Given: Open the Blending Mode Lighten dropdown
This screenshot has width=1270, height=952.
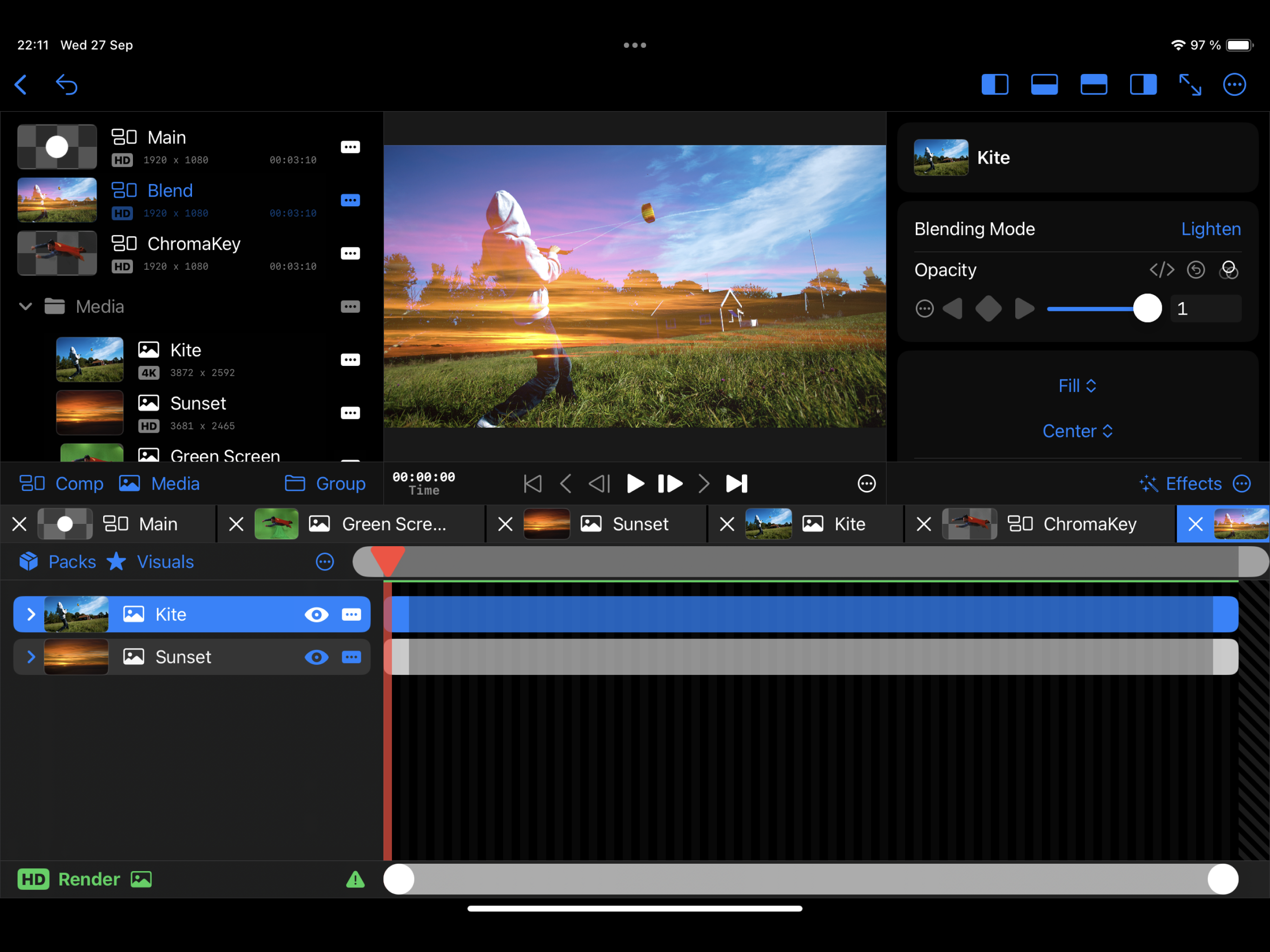Looking at the screenshot, I should click(x=1210, y=229).
